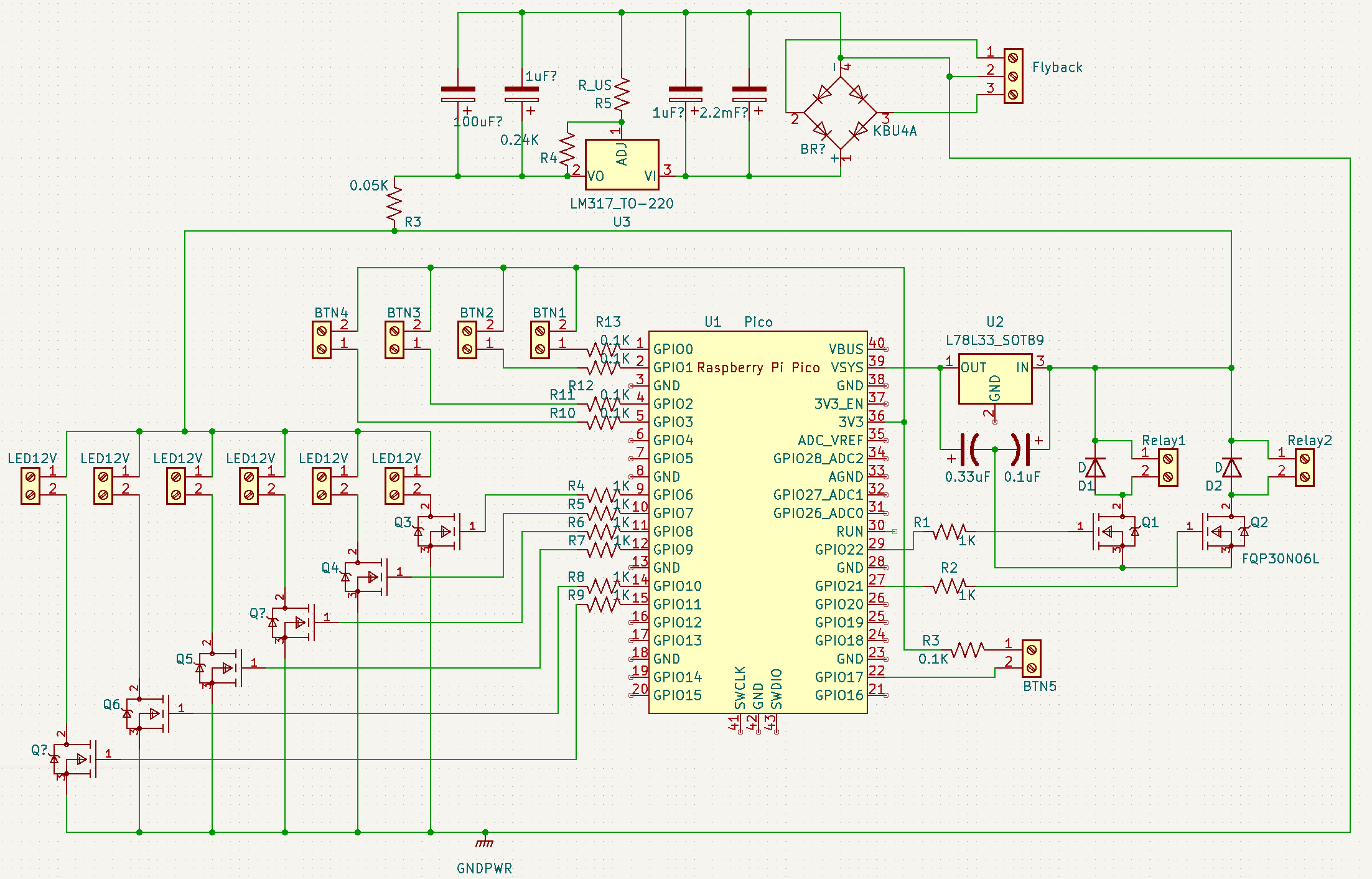Screen dimensions: 1372x879
Task: Click the 0.1K resistor next to BTN5
Action: [x=968, y=650]
